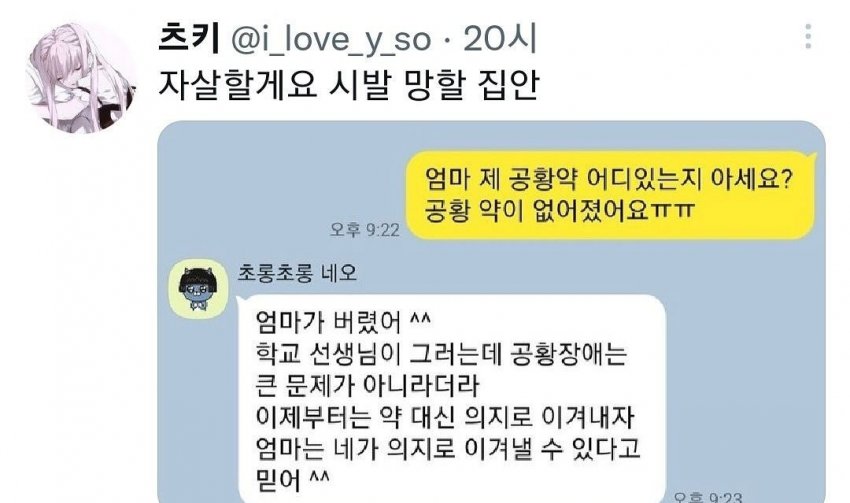Tap the yellow outgoing message bubble
Image resolution: width=850 pixels, height=503 pixels.
point(610,195)
